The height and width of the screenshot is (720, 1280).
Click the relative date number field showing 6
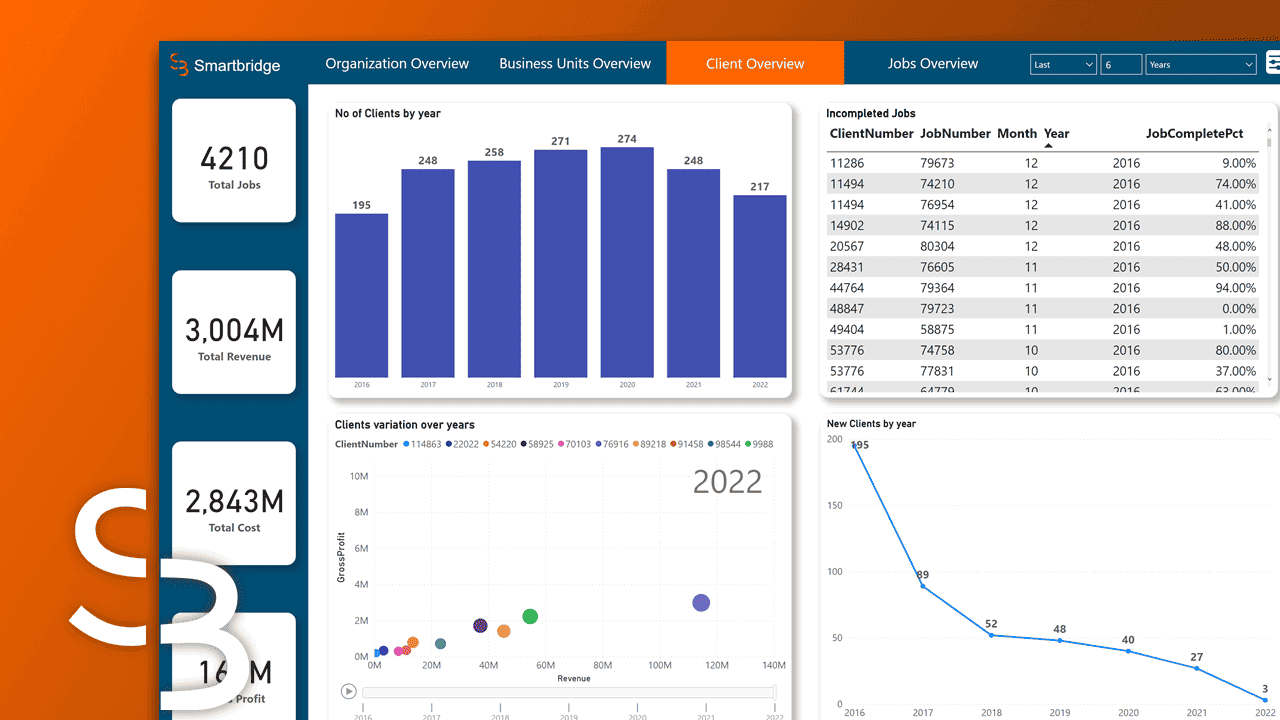pos(1121,64)
